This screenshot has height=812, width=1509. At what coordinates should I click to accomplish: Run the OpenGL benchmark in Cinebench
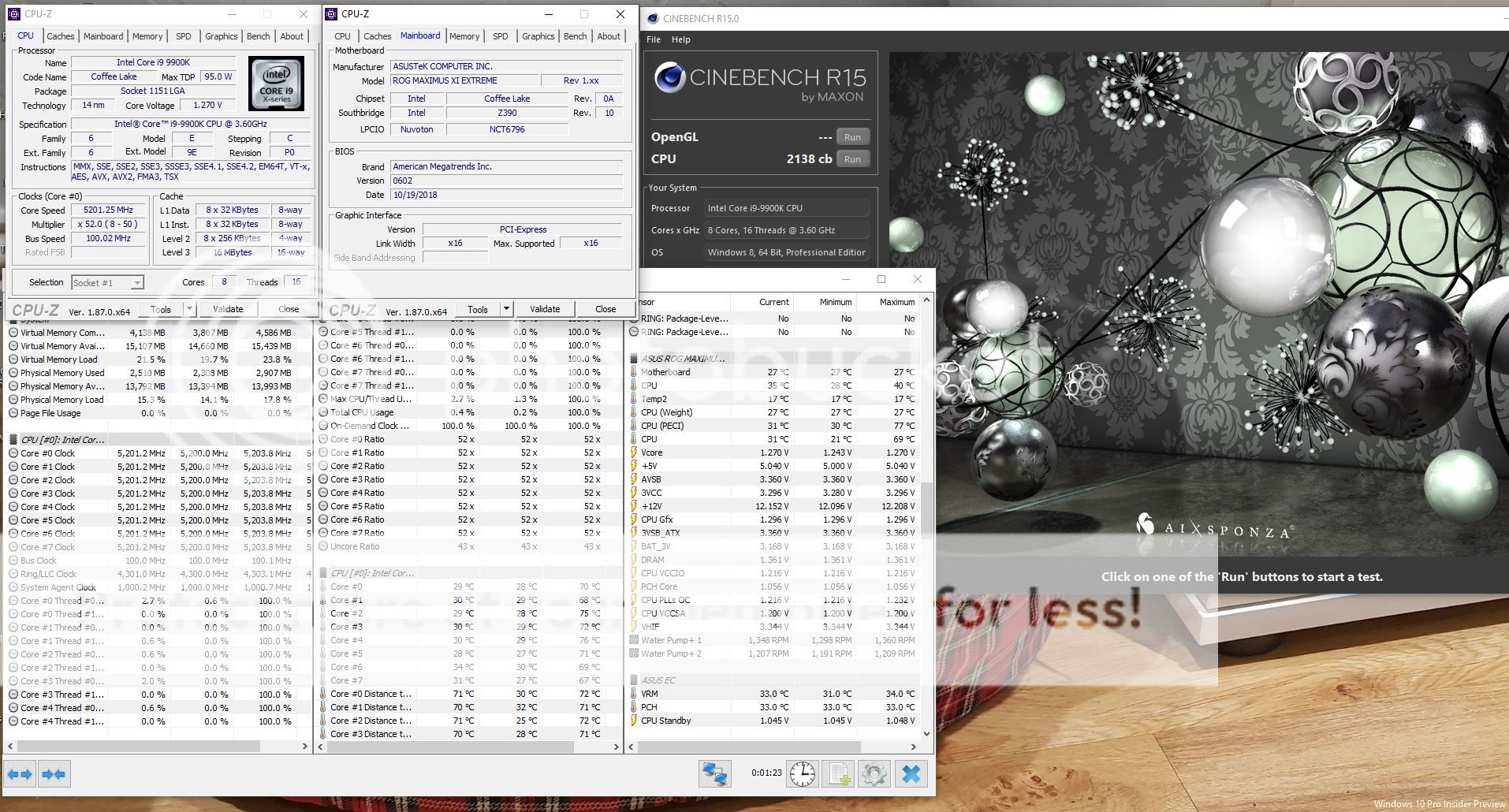852,137
